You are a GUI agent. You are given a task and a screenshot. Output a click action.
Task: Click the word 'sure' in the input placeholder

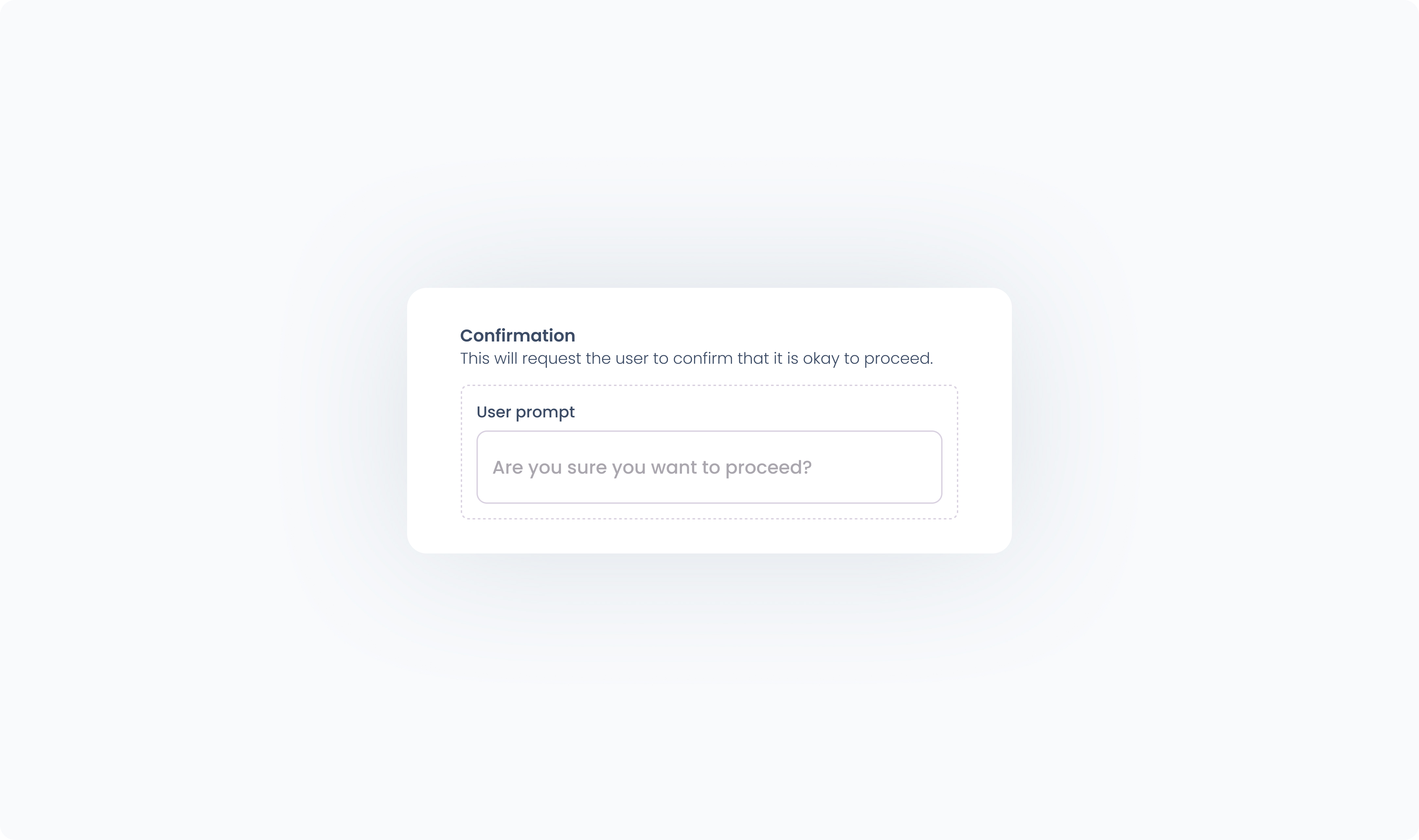(587, 467)
